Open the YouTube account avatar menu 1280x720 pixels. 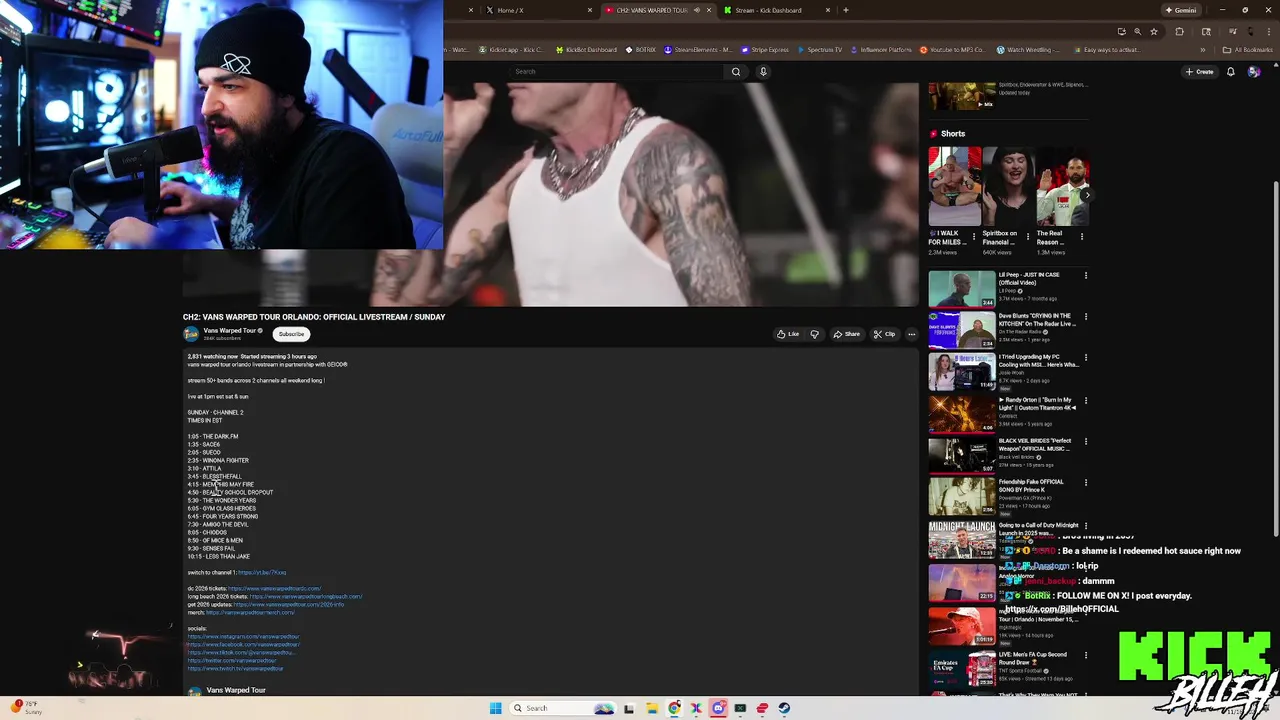1254,72
